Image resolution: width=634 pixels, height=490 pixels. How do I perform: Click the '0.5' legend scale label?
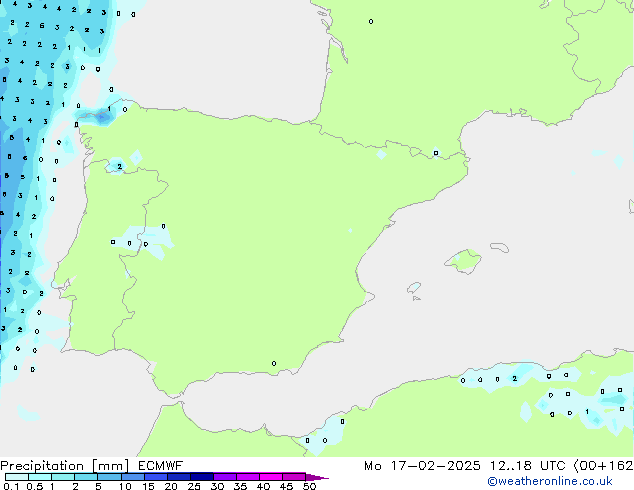pos(35,486)
